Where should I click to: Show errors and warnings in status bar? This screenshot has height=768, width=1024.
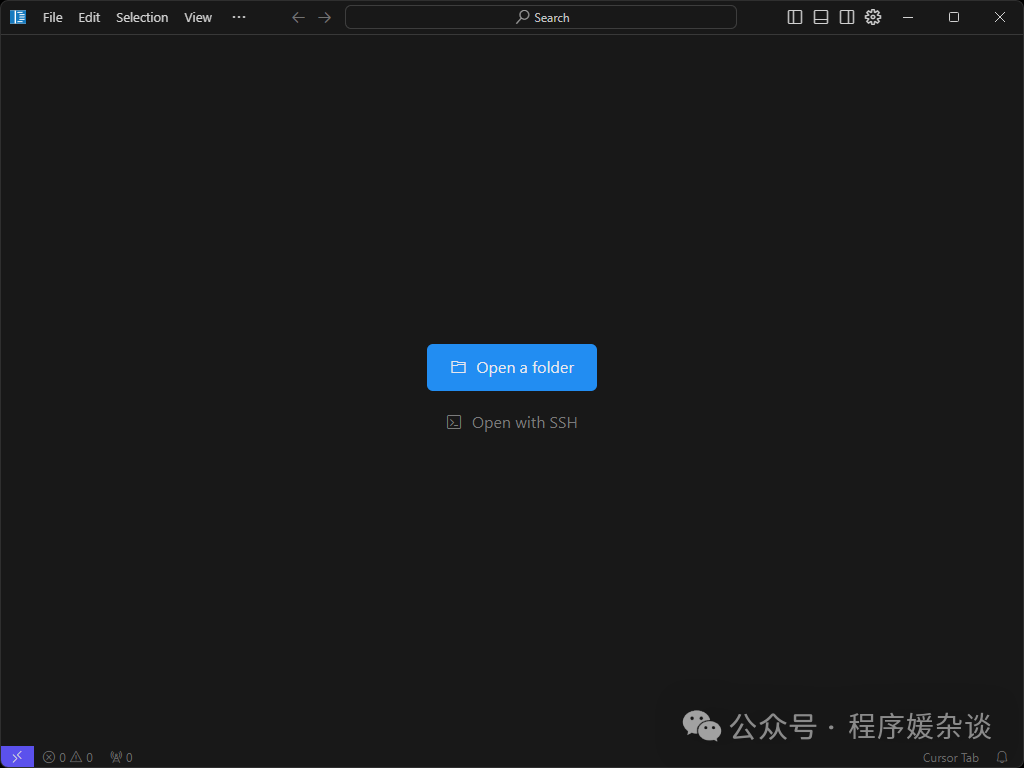pos(68,757)
